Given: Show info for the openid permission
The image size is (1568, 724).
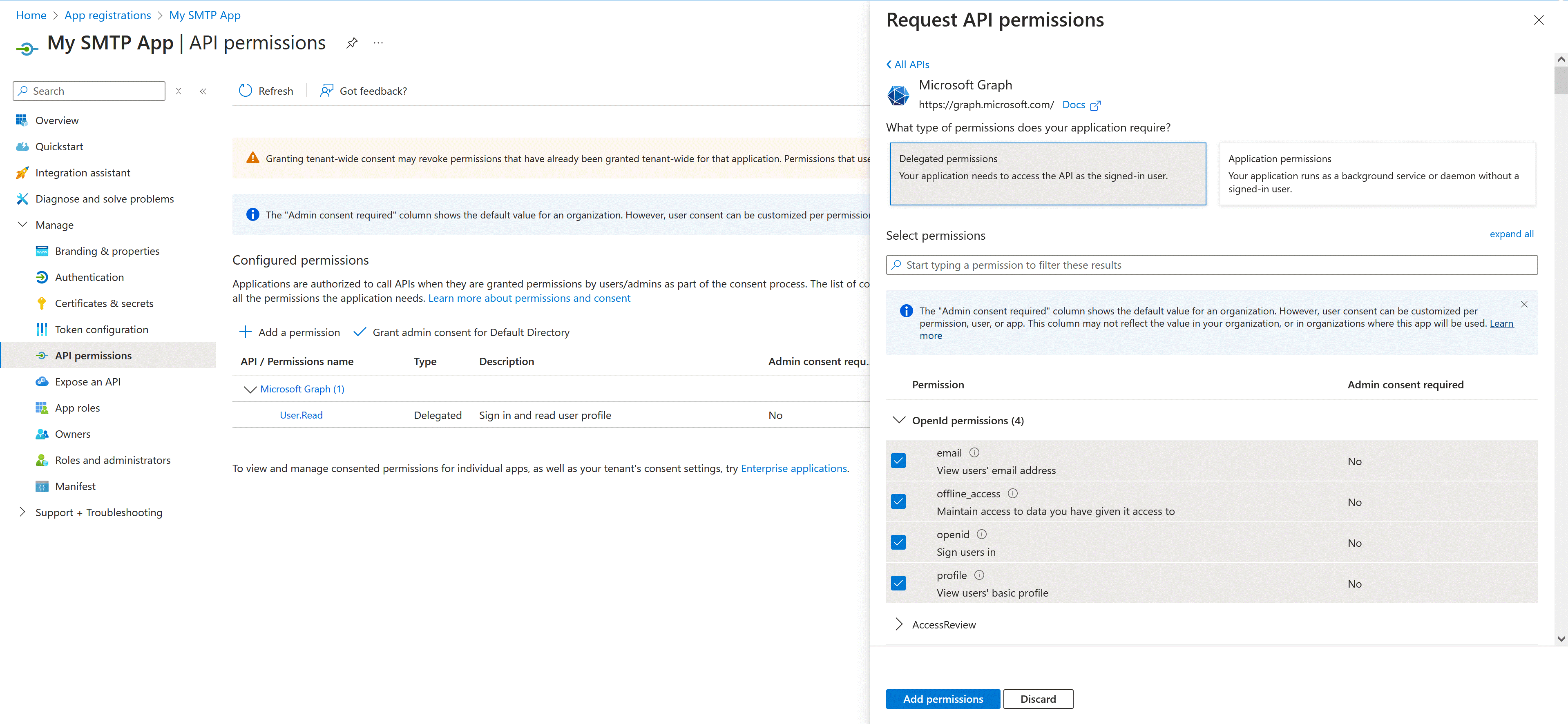Looking at the screenshot, I should click(981, 534).
